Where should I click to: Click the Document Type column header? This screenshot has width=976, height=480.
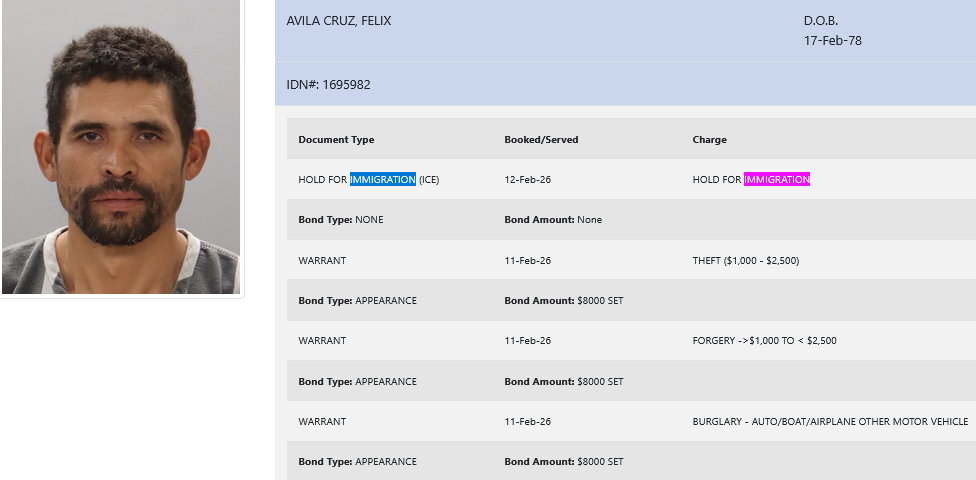[x=336, y=140]
